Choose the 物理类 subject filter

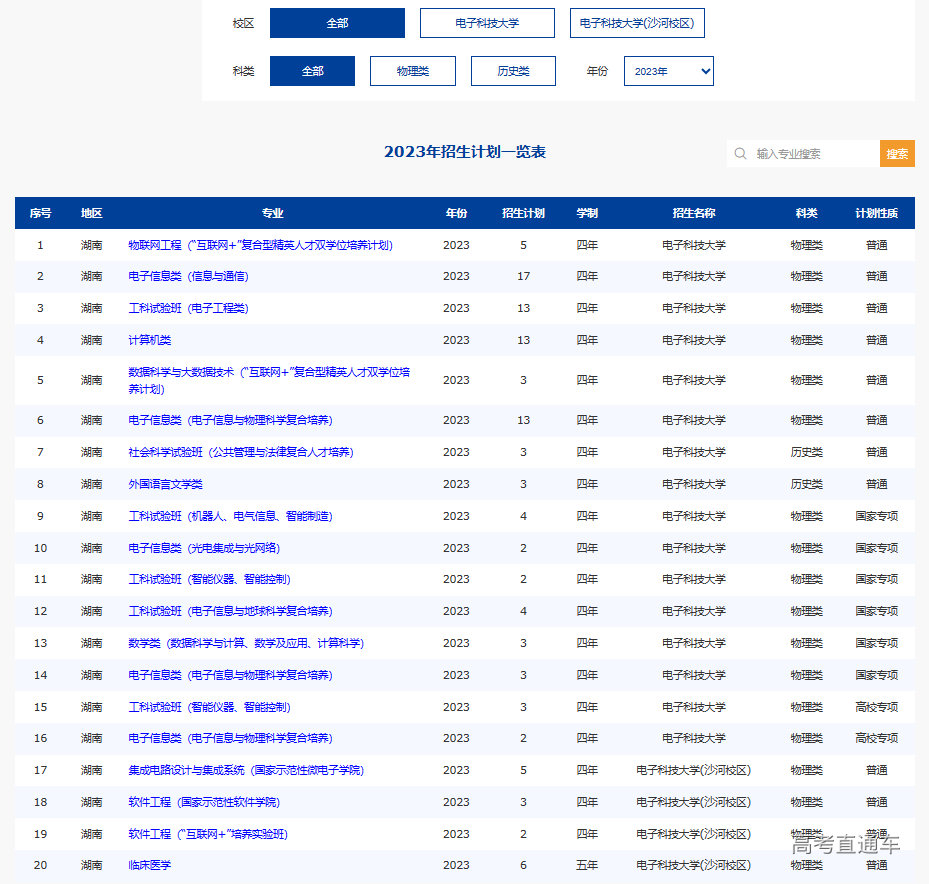point(412,71)
